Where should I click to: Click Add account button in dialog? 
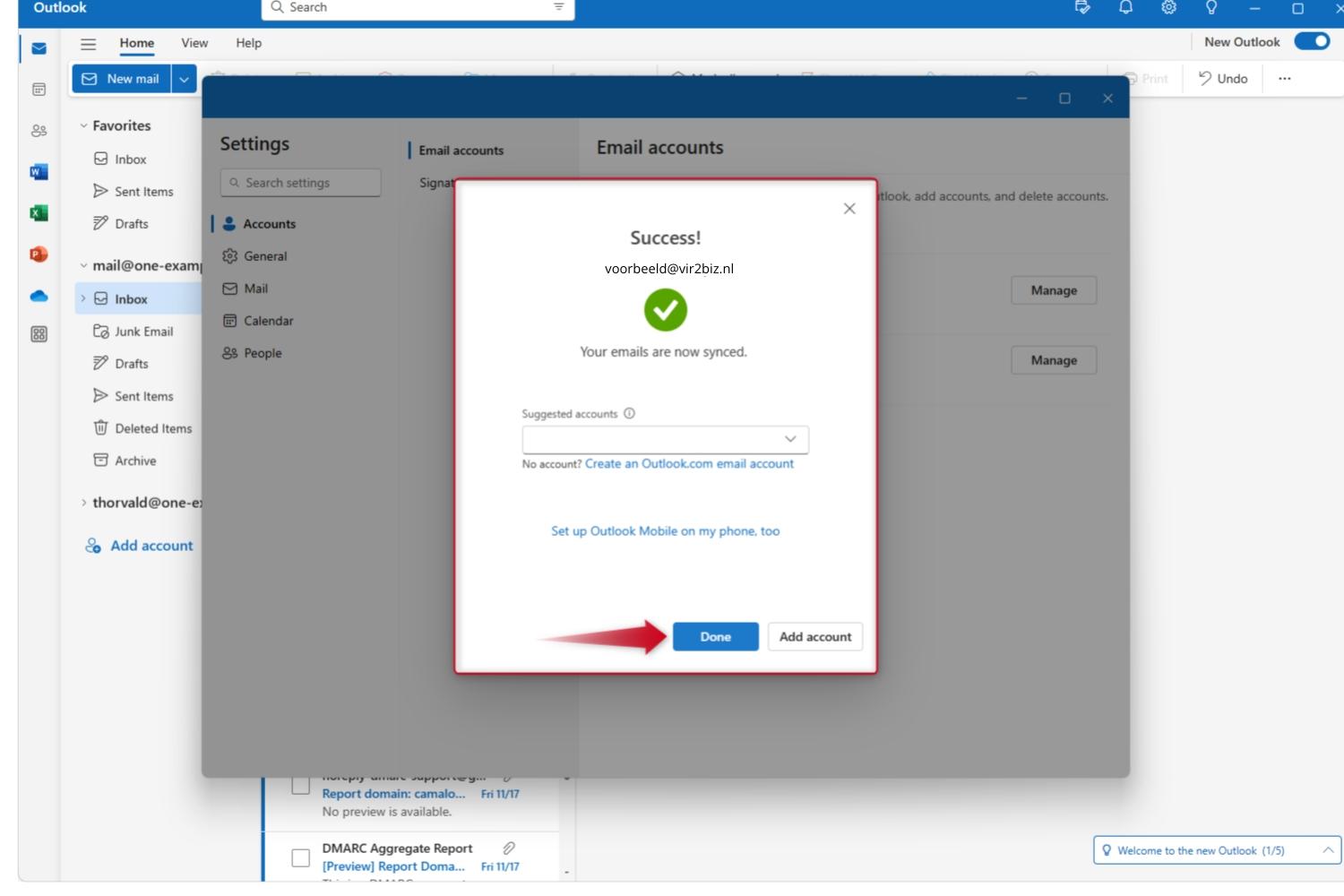click(815, 636)
